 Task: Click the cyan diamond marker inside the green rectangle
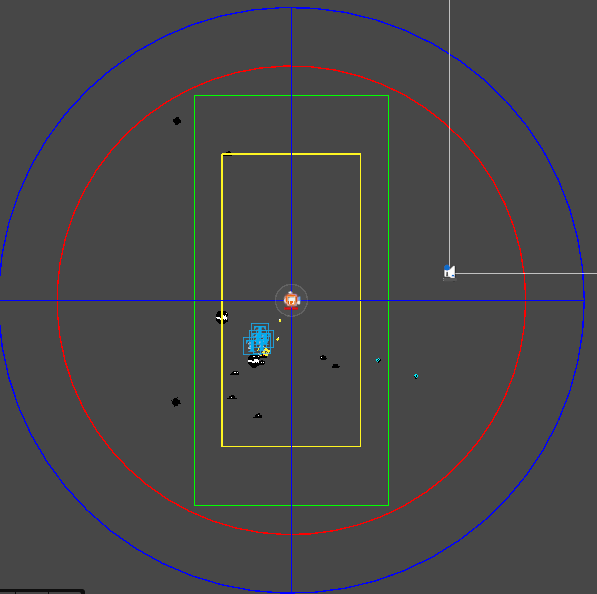tap(378, 360)
